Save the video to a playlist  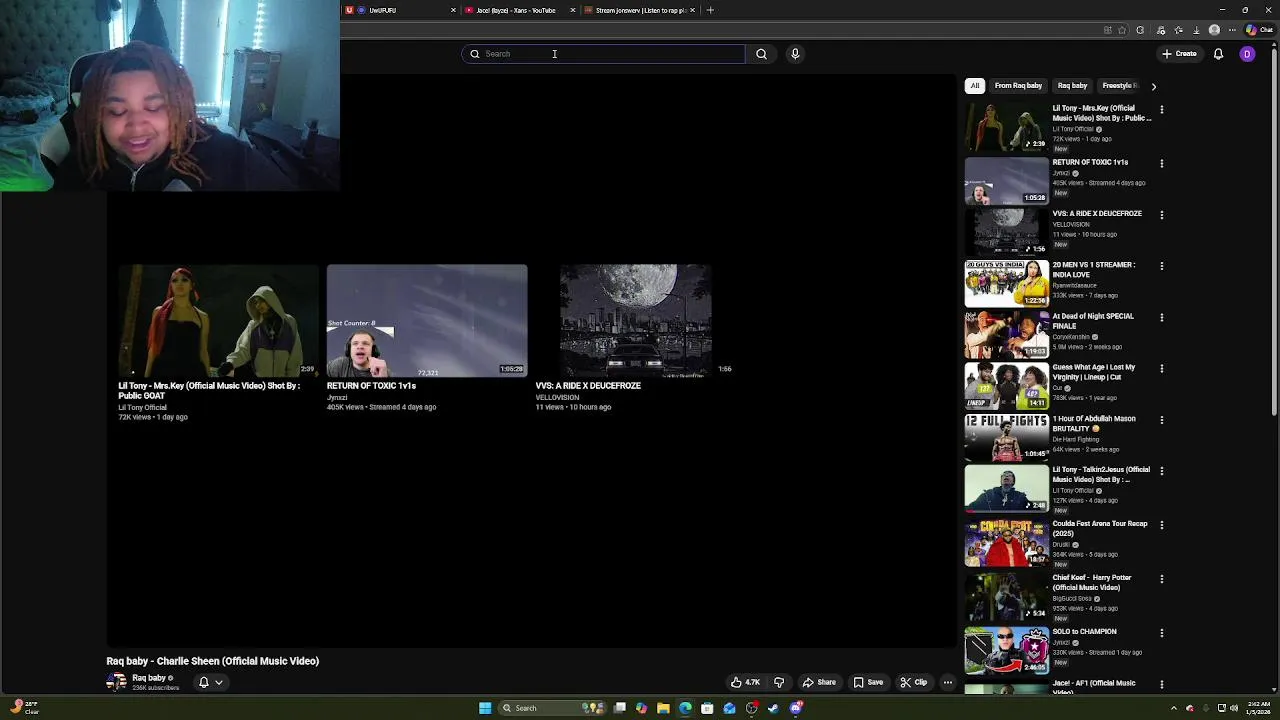tap(868, 682)
